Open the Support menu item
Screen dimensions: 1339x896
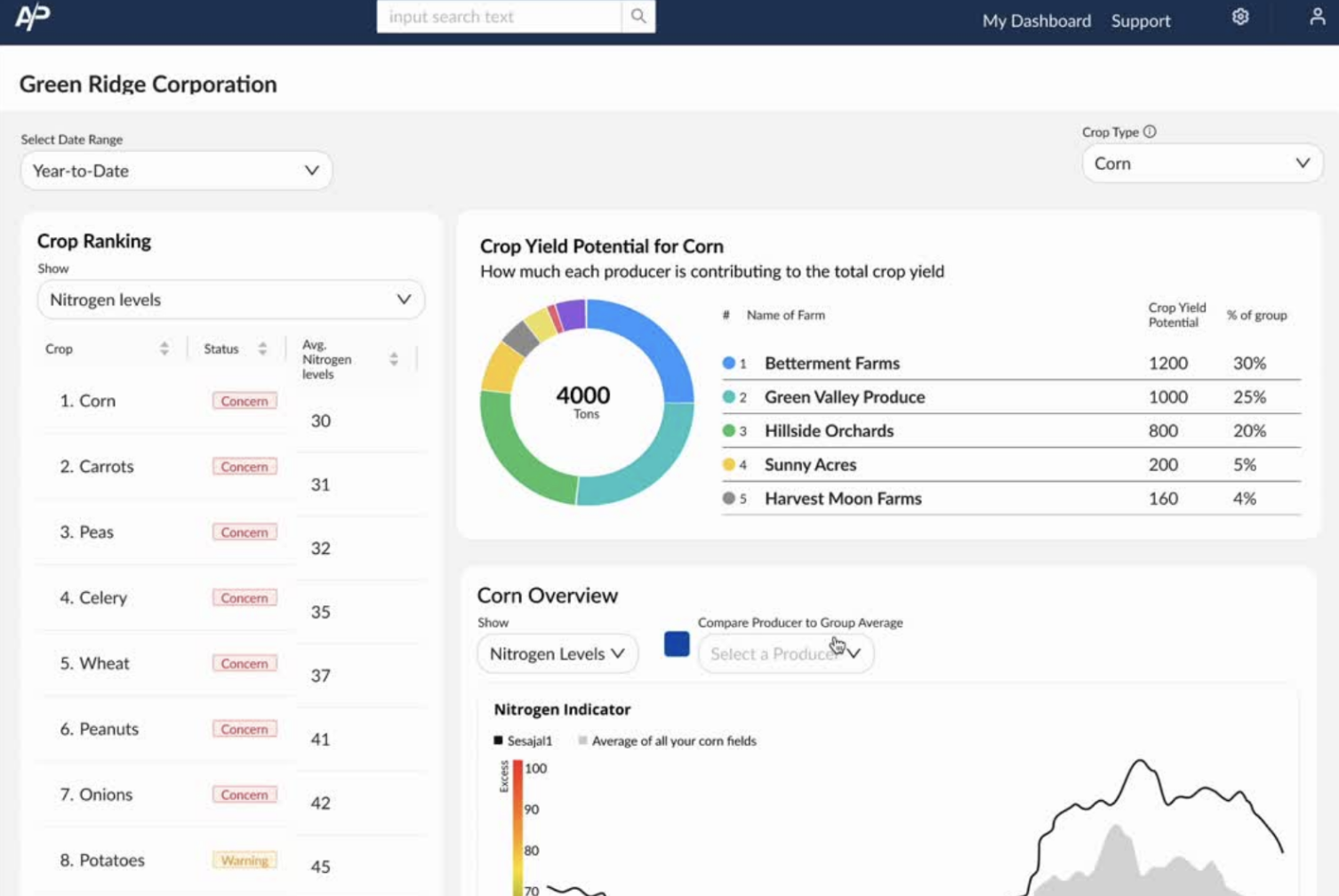(x=1140, y=20)
